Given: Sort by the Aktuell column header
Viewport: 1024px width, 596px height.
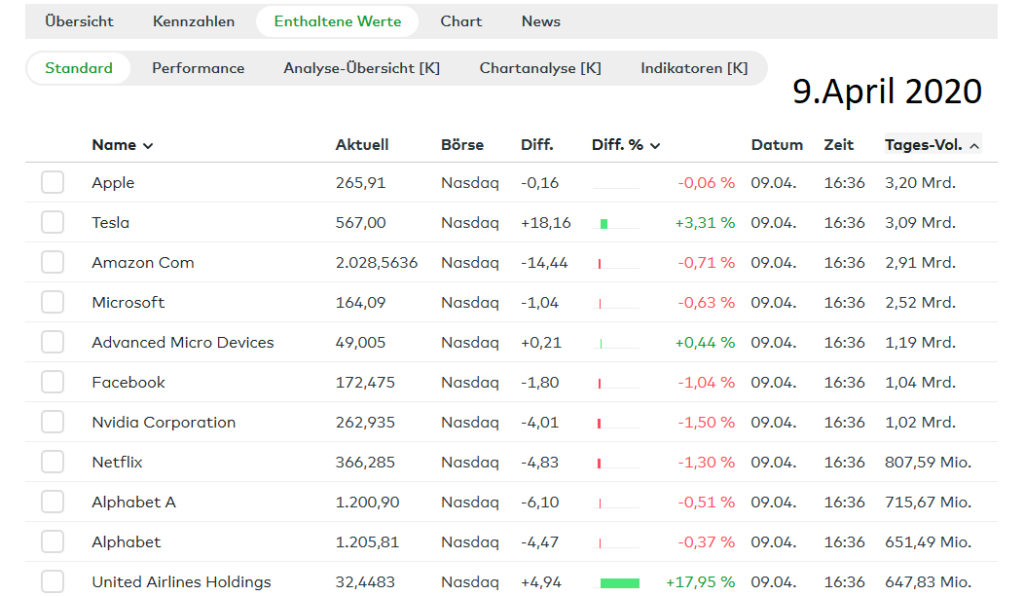Looking at the screenshot, I should pos(362,145).
